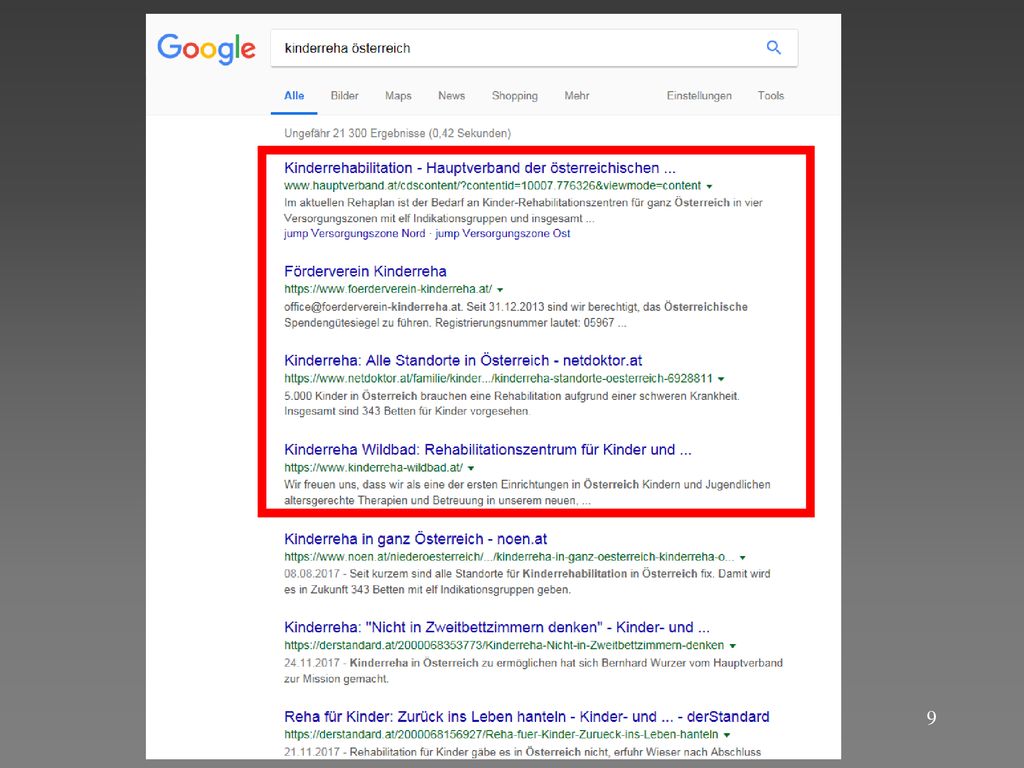Follow the 'jump Versorgungszone Nord' sitelink
This screenshot has height=768, width=1024.
pos(355,233)
